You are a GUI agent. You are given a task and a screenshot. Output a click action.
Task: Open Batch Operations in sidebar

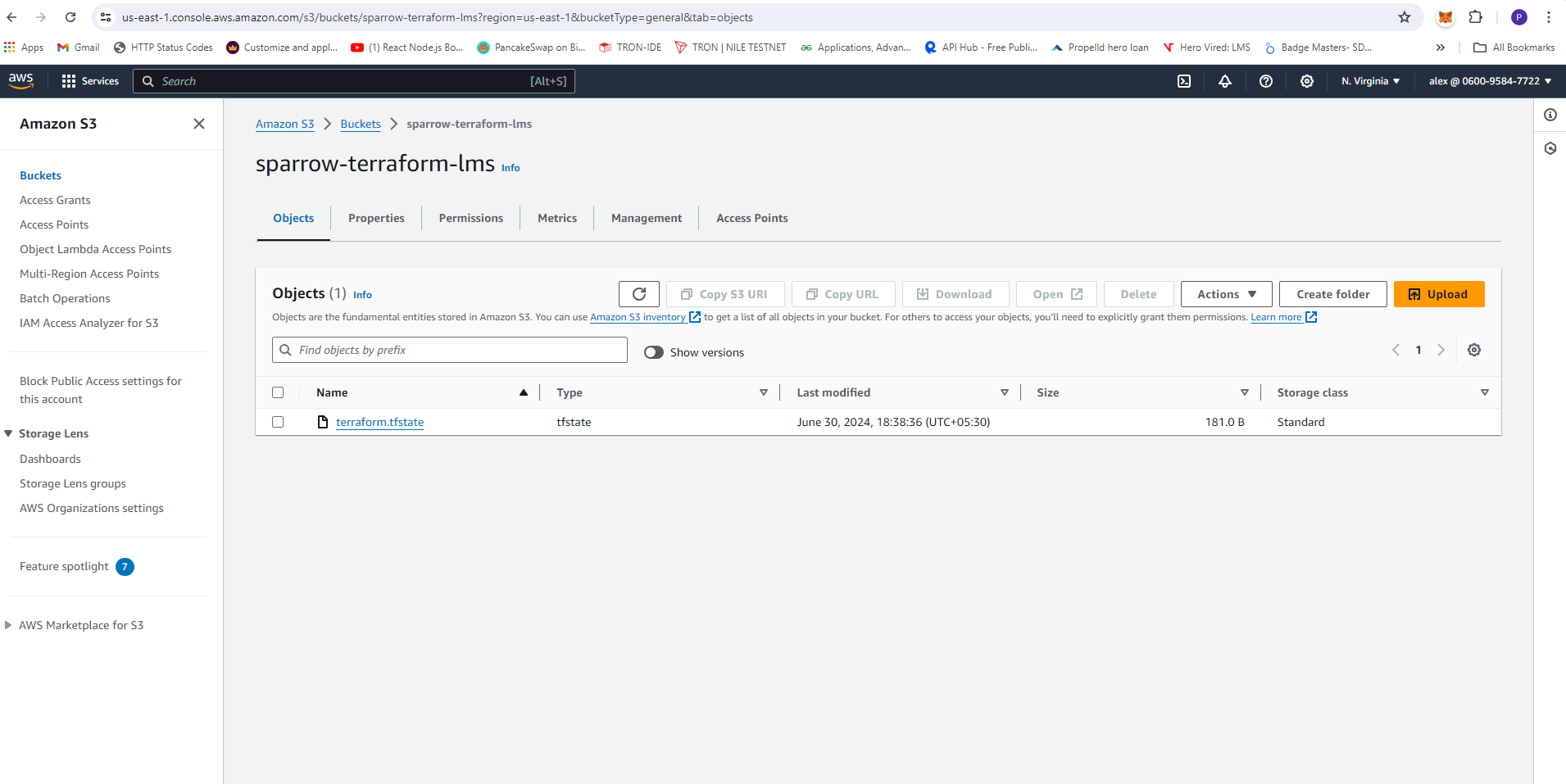[x=65, y=298]
